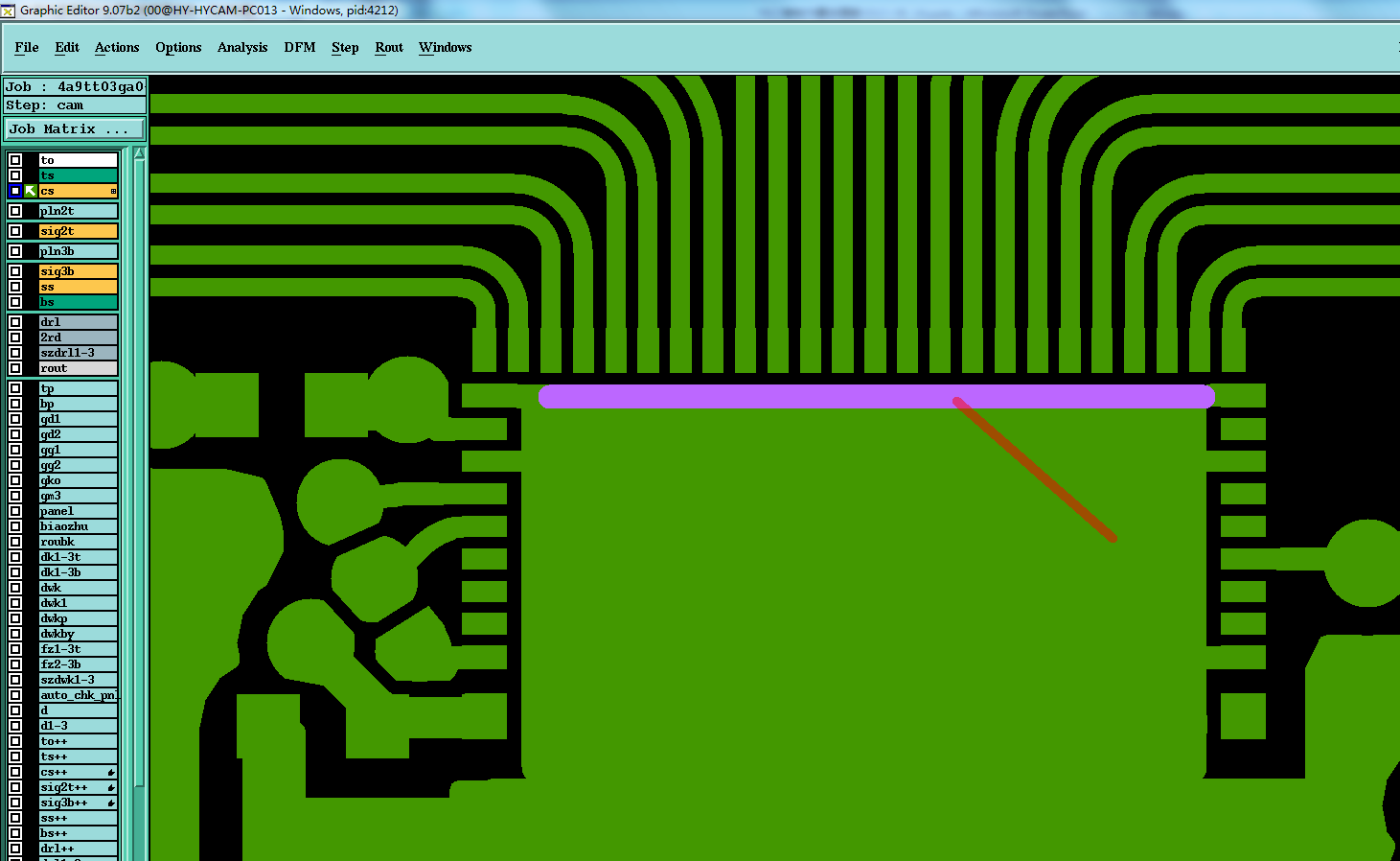Open the DFM menu

(300, 47)
